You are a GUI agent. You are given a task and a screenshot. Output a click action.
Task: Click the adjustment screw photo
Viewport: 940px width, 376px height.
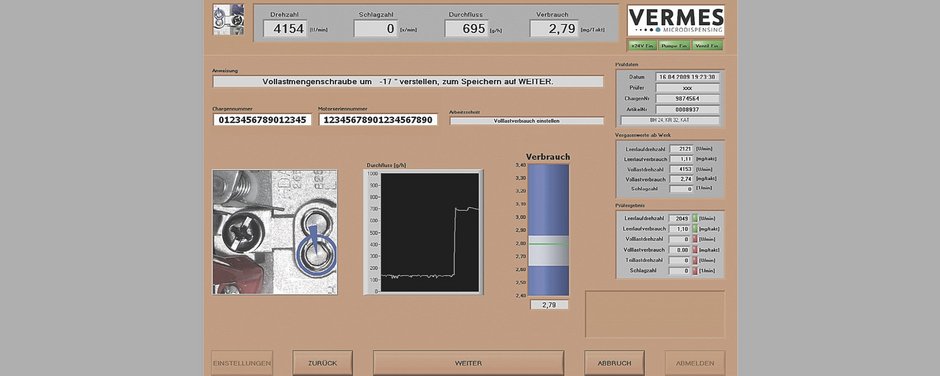[275, 232]
